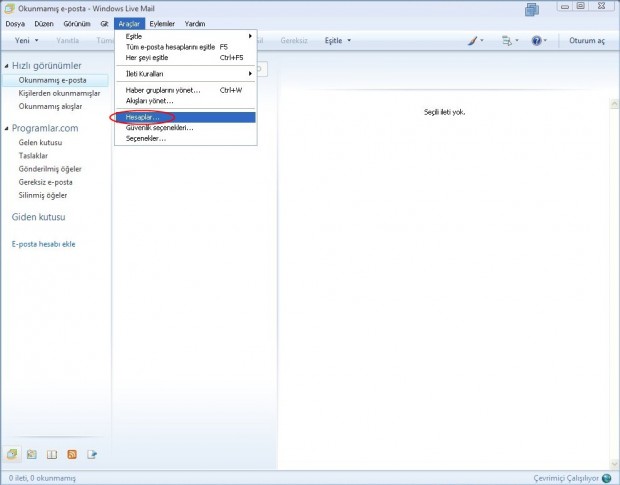Open the Yeni button dropdown arrow
Image resolution: width=620 pixels, height=485 pixels.
(36, 40)
